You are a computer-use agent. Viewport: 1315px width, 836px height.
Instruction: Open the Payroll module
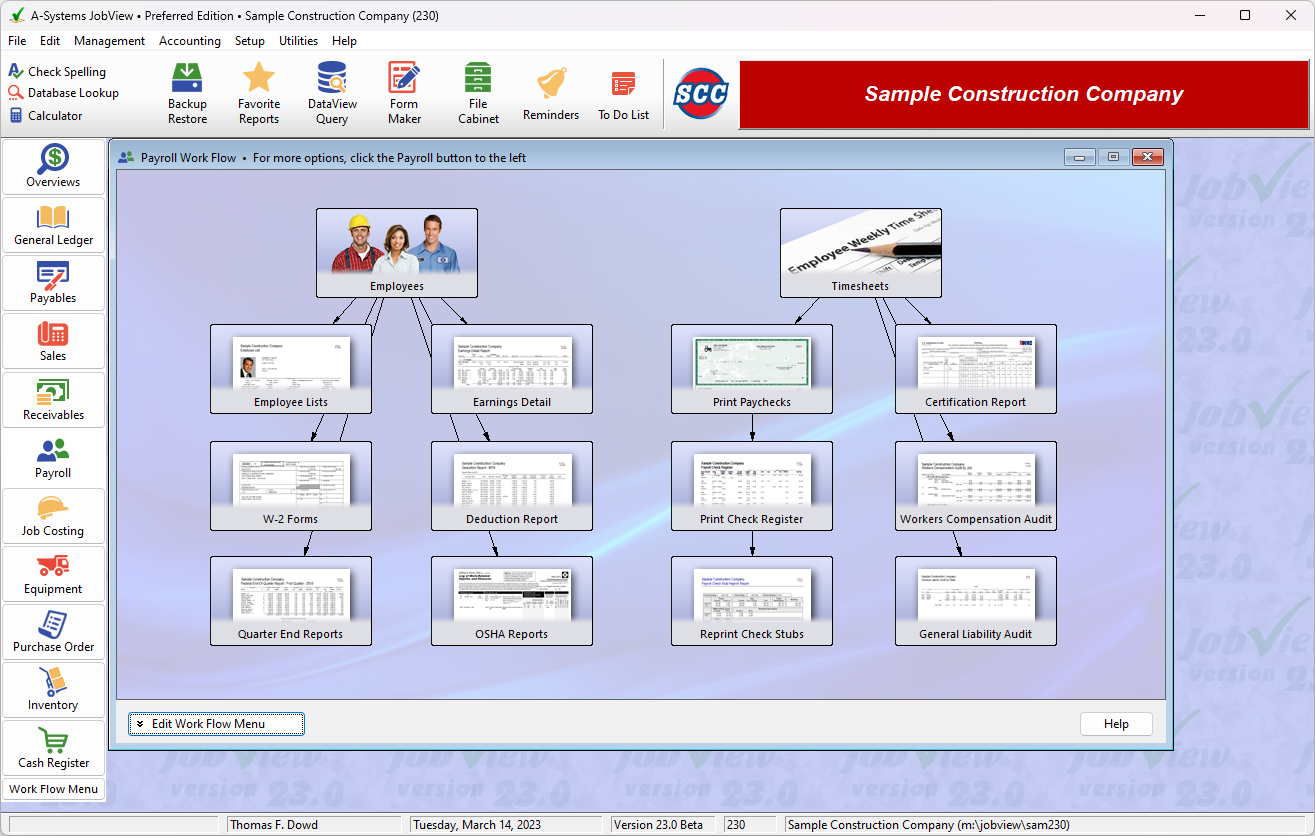(52, 458)
